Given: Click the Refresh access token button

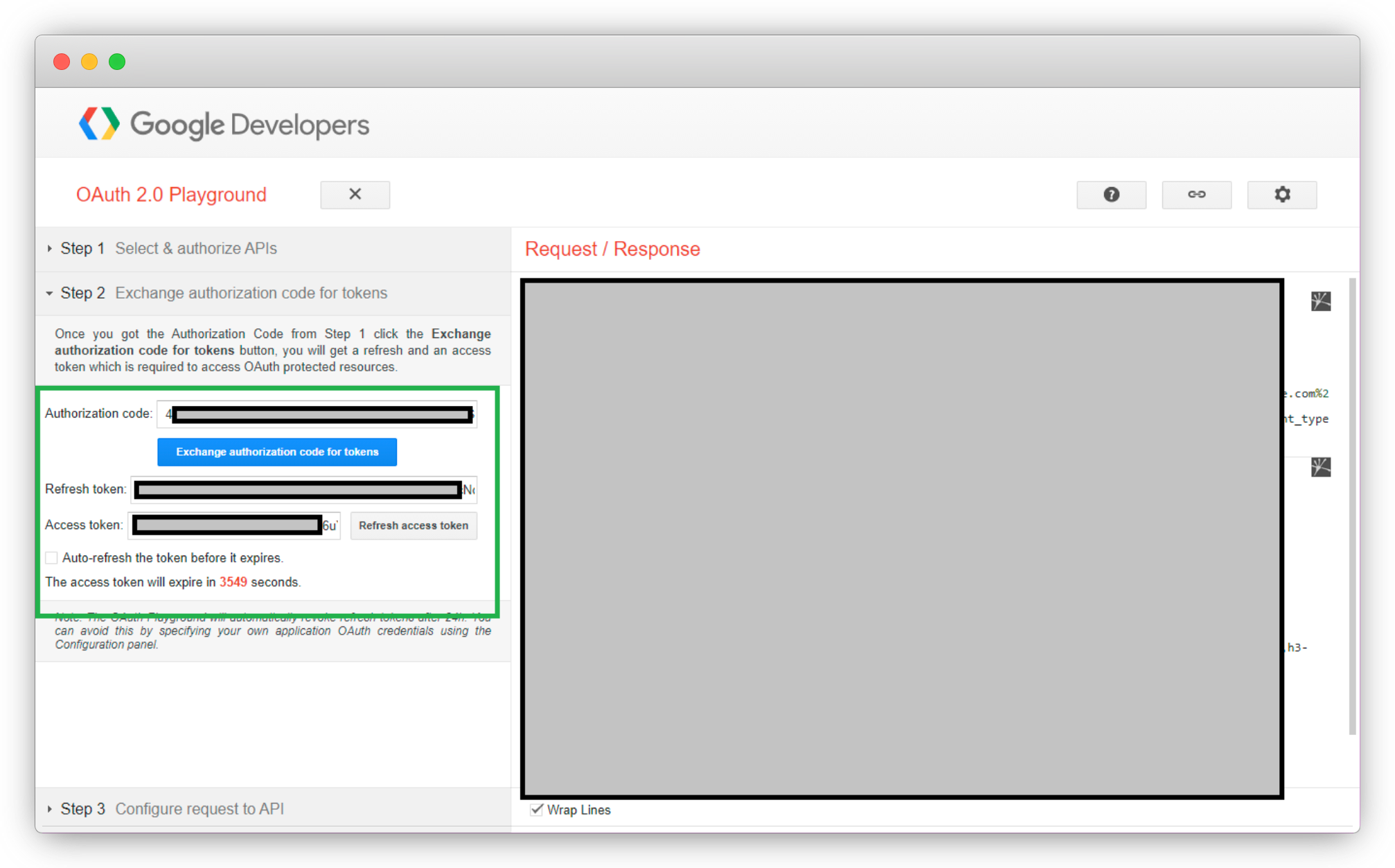Looking at the screenshot, I should click(414, 525).
